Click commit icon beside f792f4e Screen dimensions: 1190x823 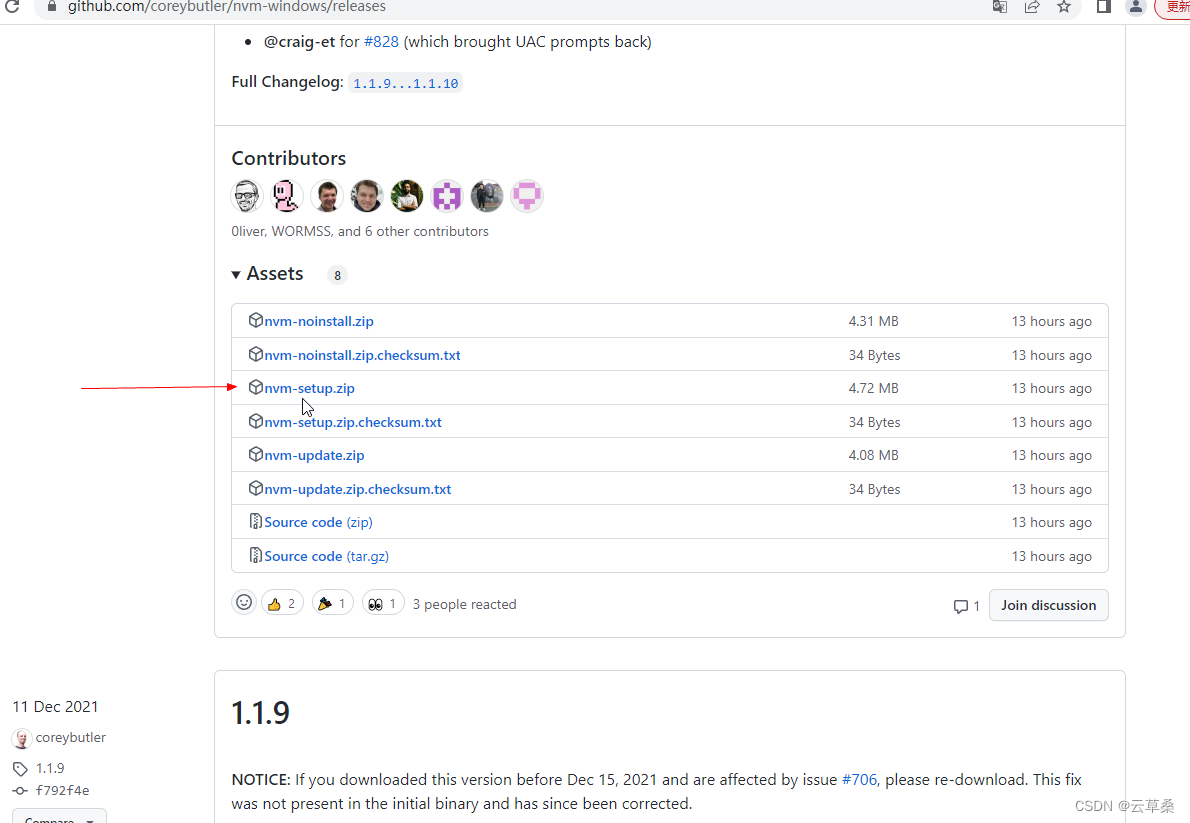(20, 790)
